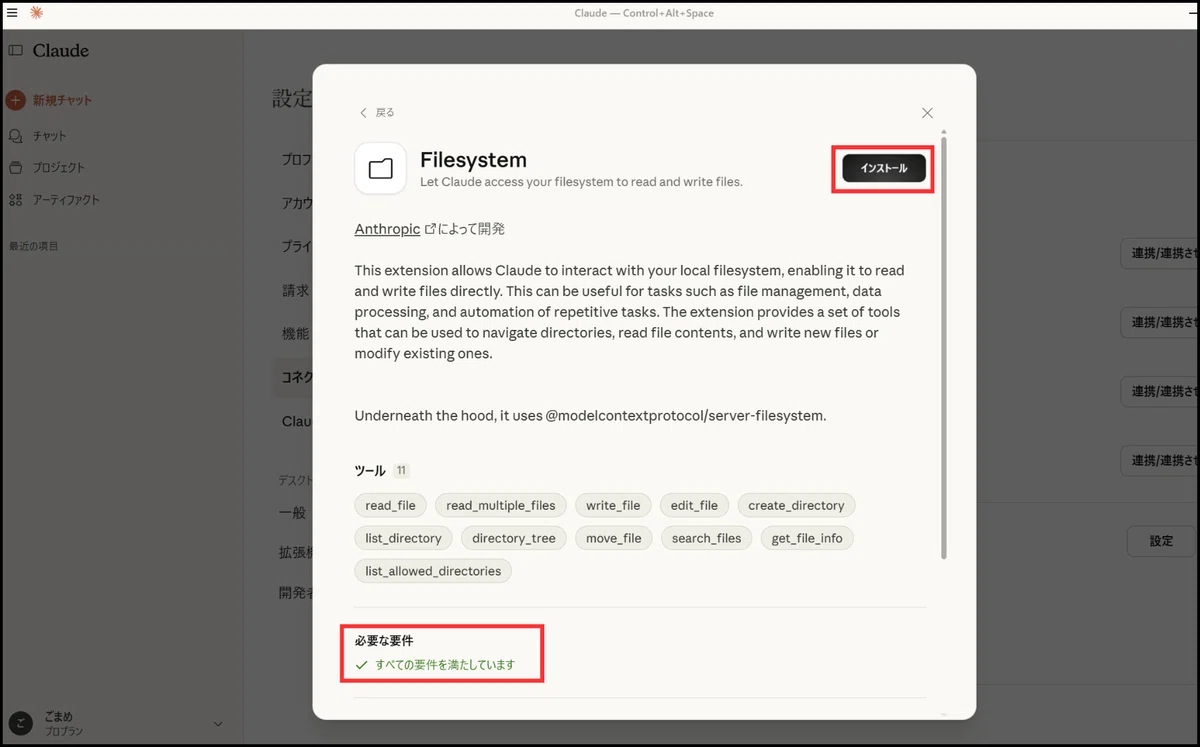Click the ごまめ user avatar
Screen dimensions: 1200x747
20,724
